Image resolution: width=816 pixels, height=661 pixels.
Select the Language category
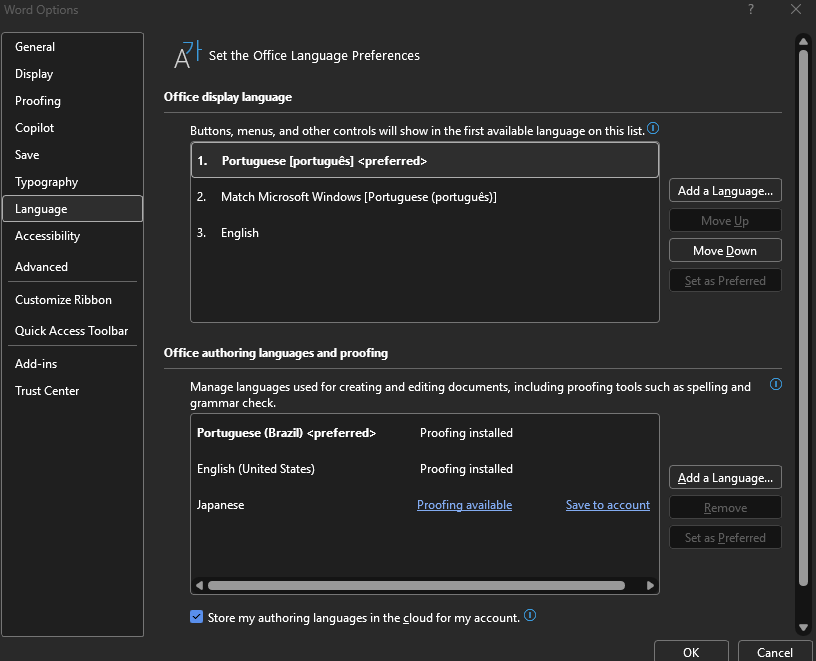point(73,209)
